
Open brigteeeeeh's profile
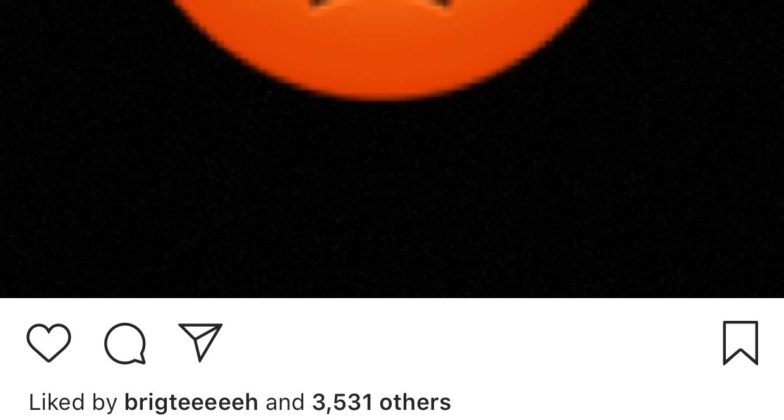pyautogui.click(x=191, y=402)
